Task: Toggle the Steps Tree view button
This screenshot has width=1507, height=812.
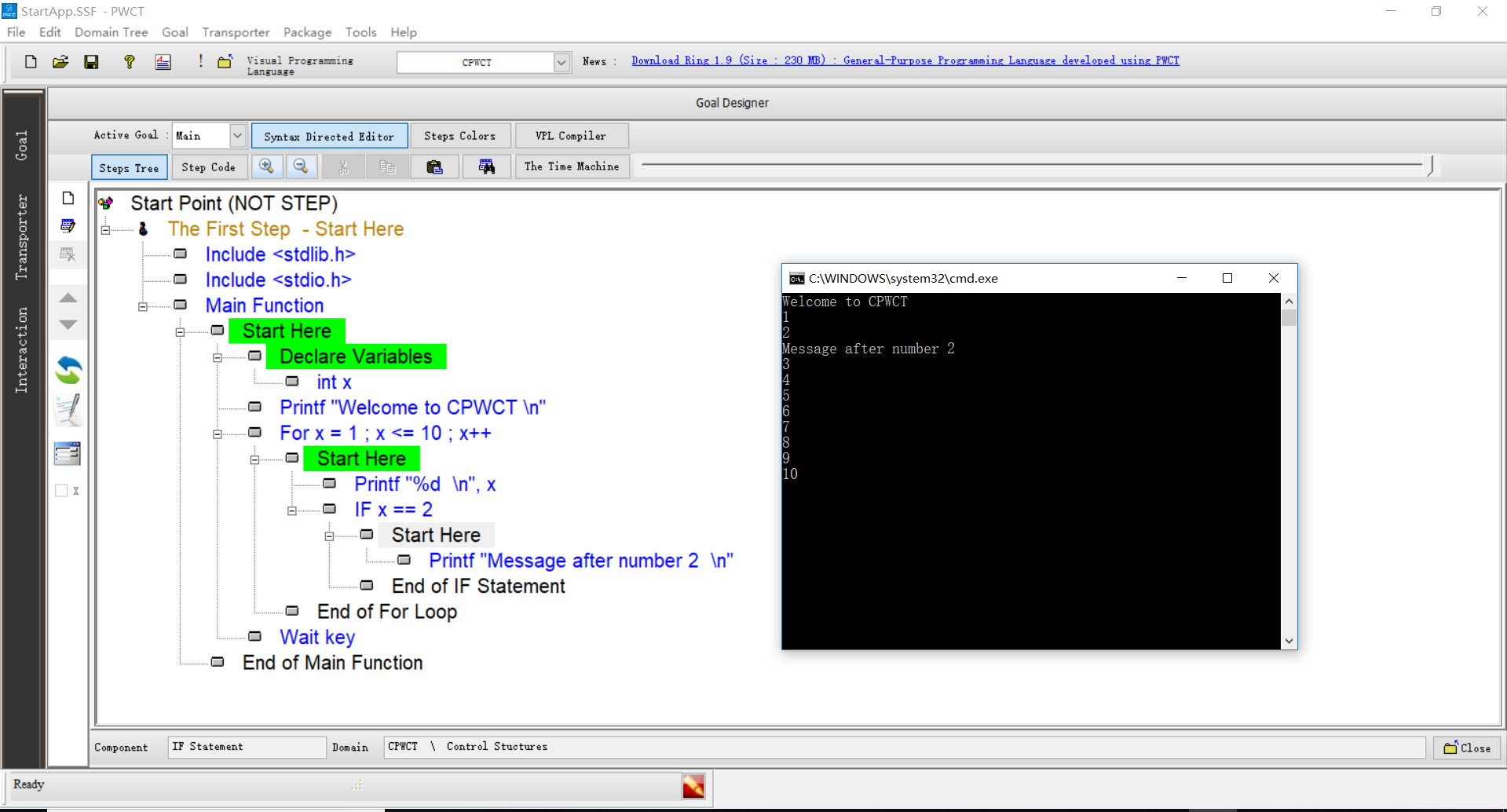Action: click(x=130, y=167)
